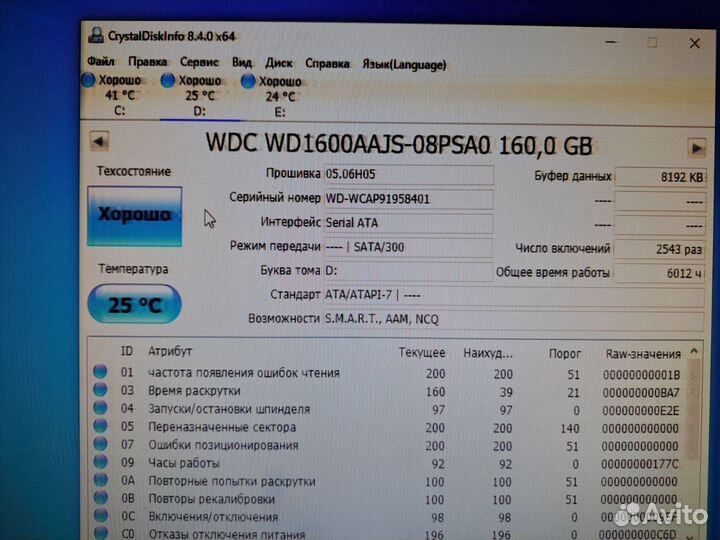Click the Атрибут column header
This screenshot has height=540, width=720.
[170, 352]
